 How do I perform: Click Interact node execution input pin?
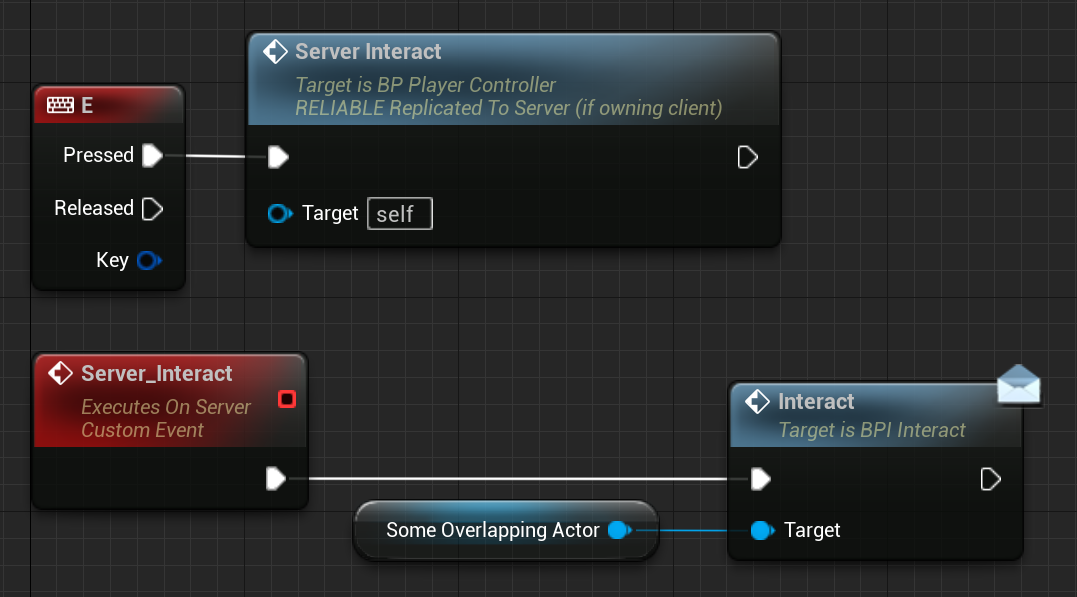(x=761, y=479)
